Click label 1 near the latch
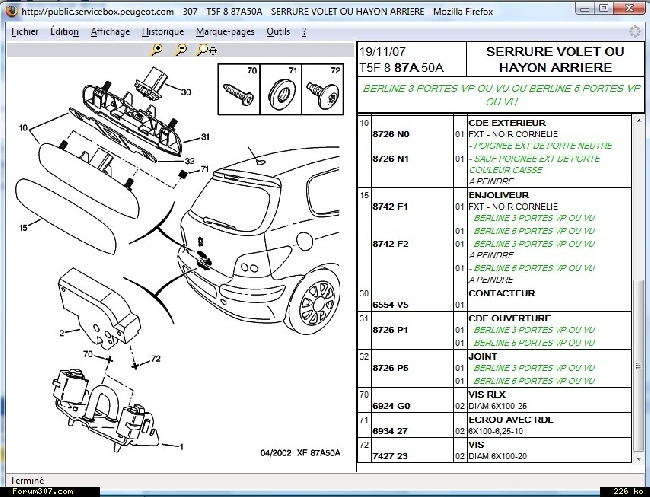This screenshot has height=497, width=650. coord(181,446)
